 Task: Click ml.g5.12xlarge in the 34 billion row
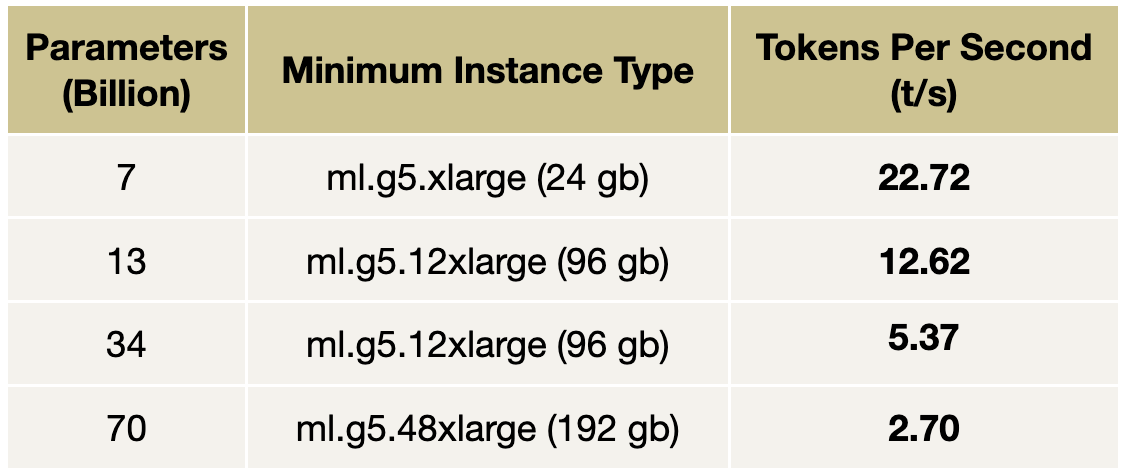click(x=428, y=345)
